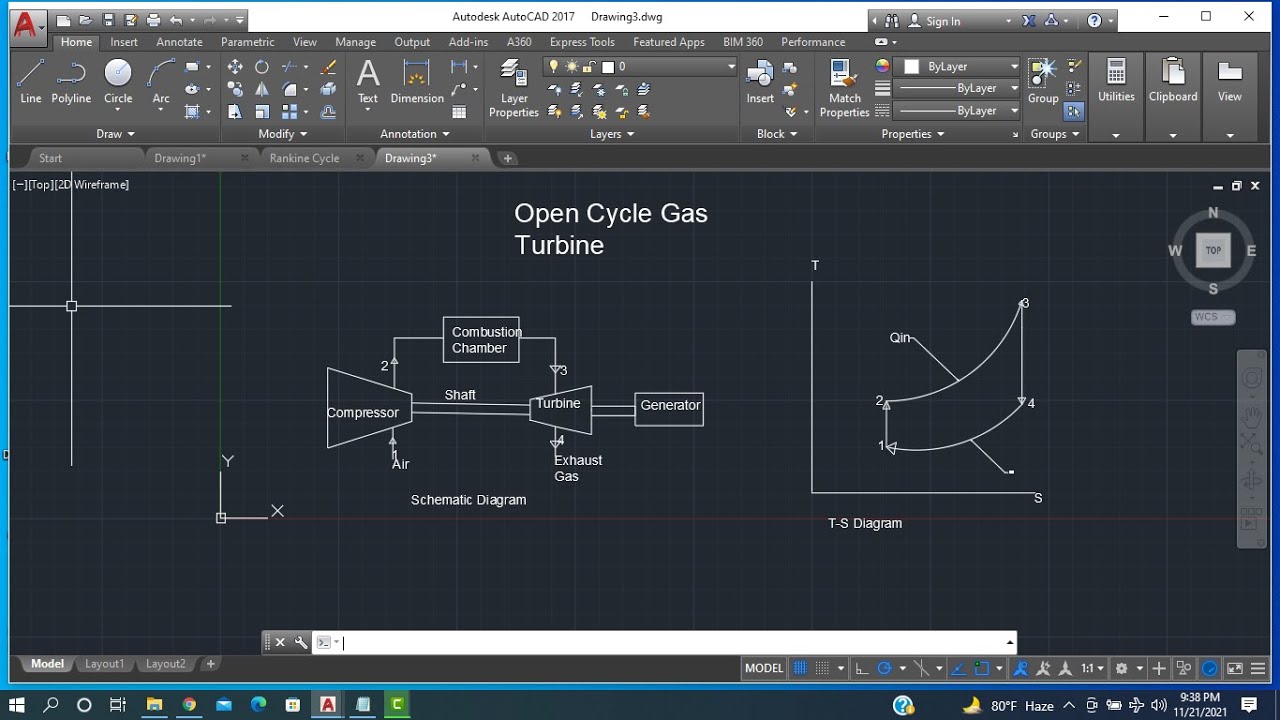Open the Annotate ribbon tab
Viewport: 1280px width, 720px height.
[x=179, y=42]
